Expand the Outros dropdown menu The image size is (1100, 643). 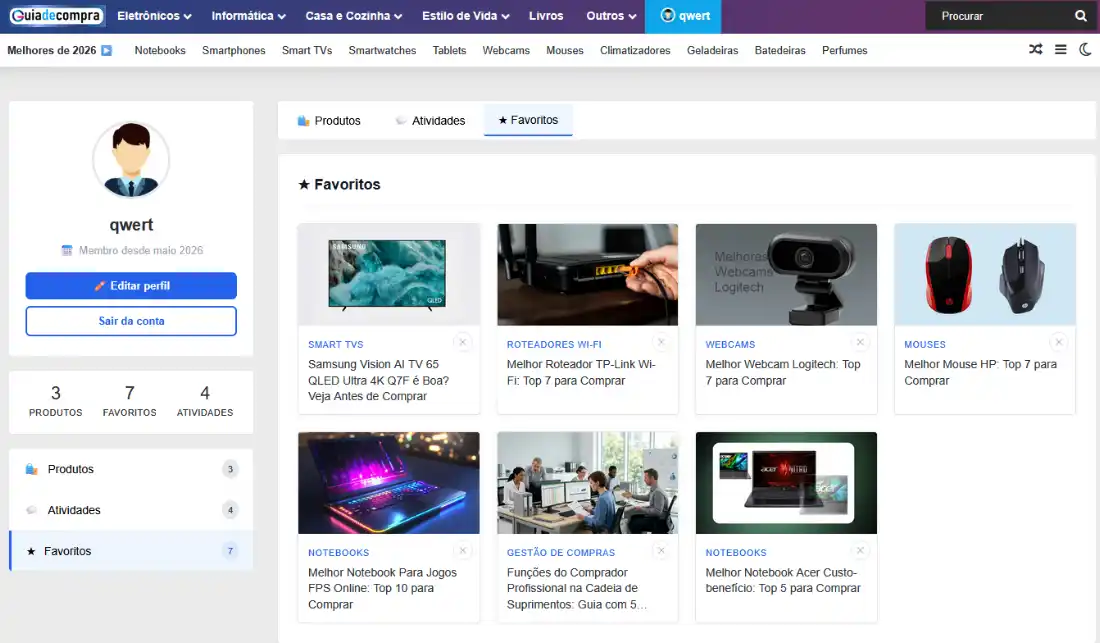click(x=611, y=15)
